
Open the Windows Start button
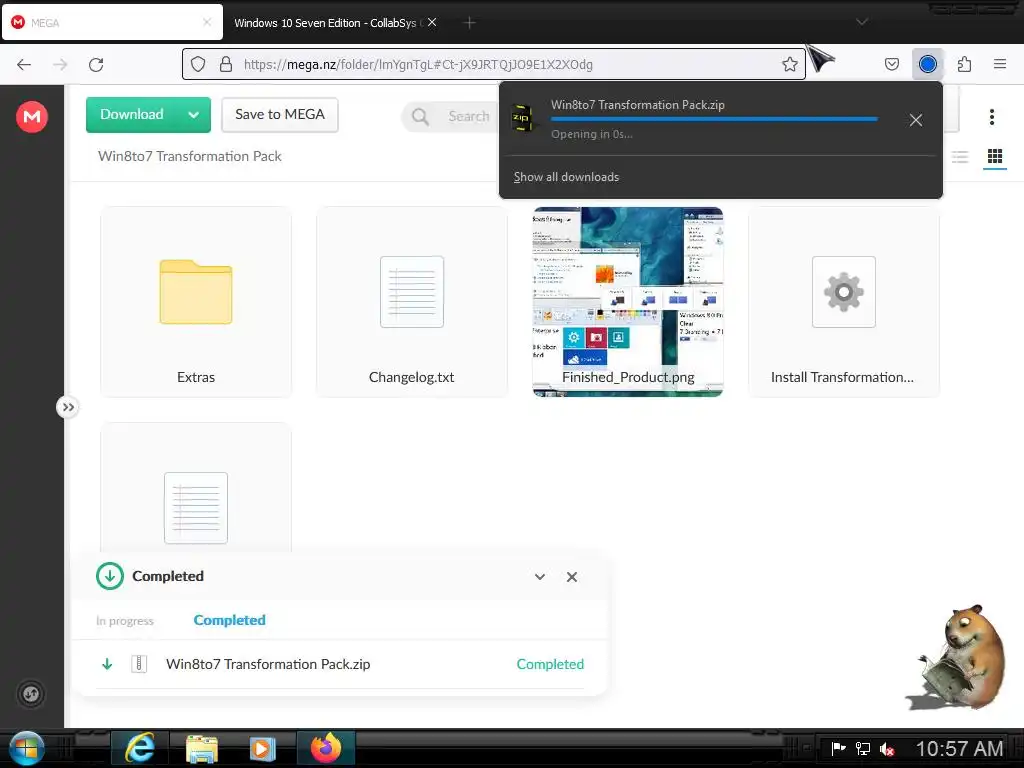[x=26, y=748]
